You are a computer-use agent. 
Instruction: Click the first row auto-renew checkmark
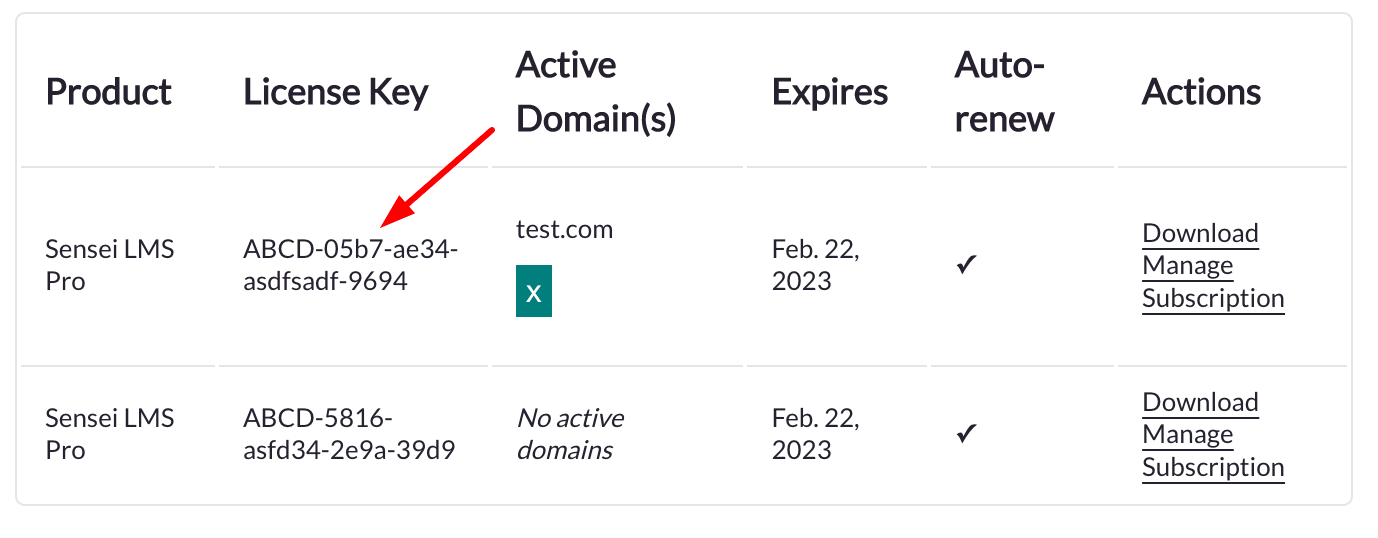click(966, 266)
